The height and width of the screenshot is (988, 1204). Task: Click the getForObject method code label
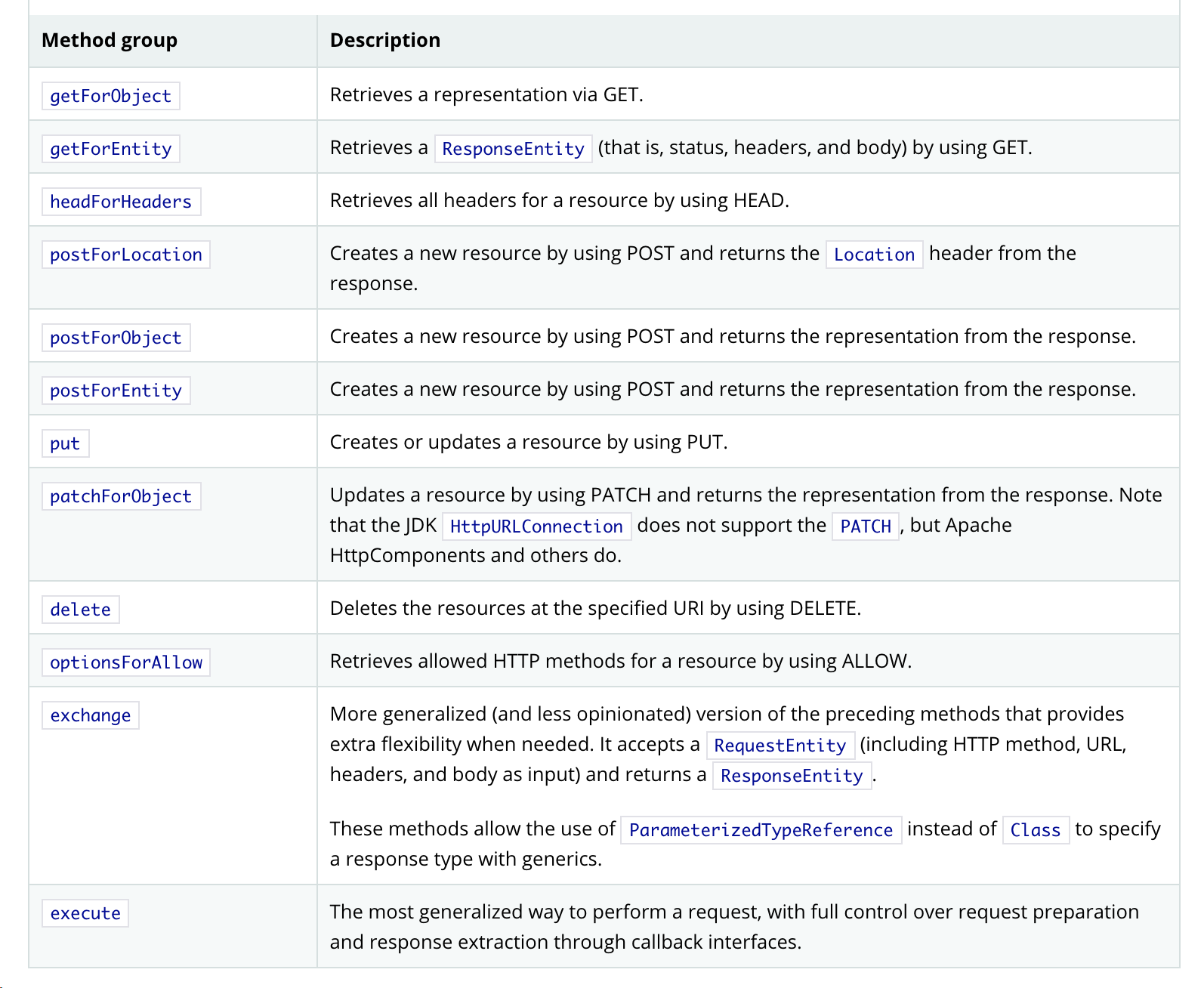[110, 96]
